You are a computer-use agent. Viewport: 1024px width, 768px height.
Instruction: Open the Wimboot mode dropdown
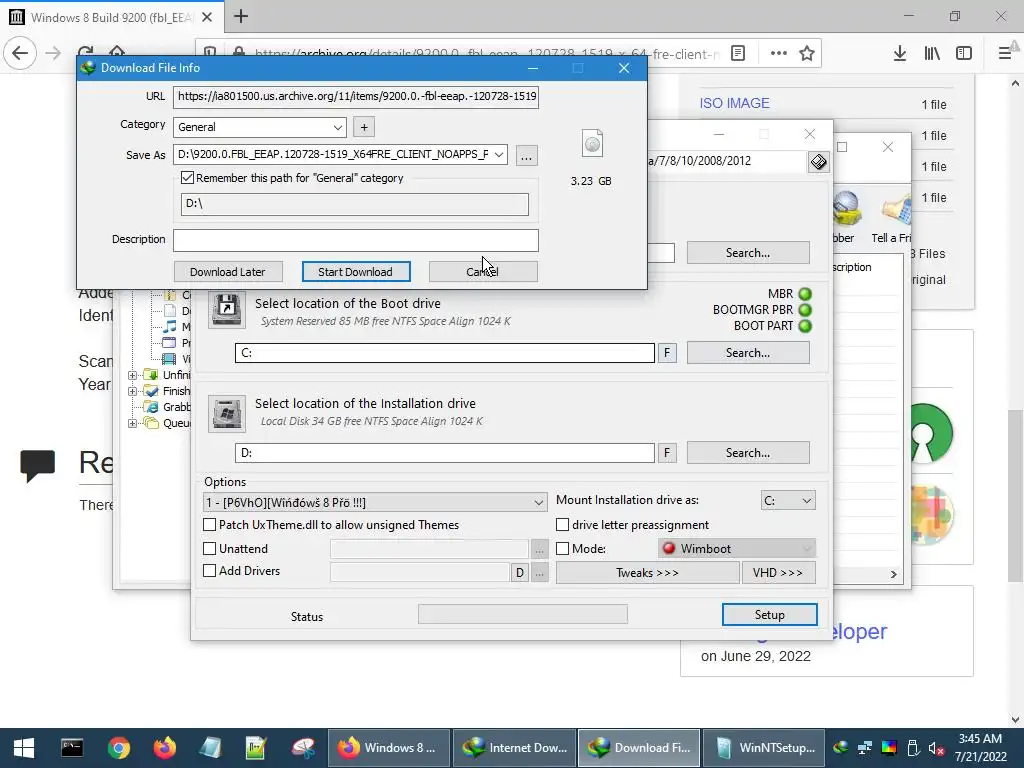pos(737,549)
